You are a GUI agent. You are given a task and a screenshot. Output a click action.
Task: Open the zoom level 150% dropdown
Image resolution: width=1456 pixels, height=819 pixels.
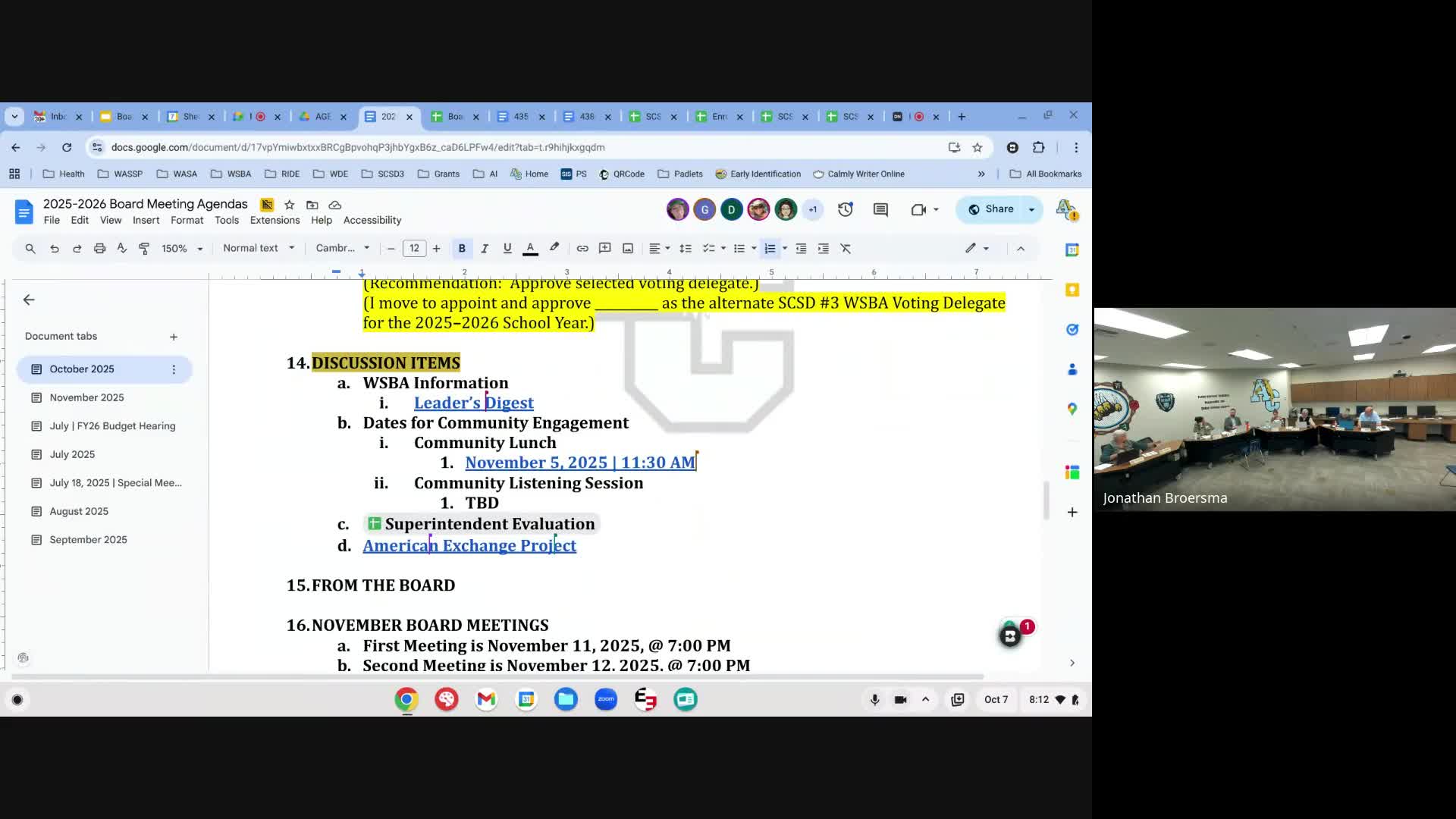(x=182, y=249)
